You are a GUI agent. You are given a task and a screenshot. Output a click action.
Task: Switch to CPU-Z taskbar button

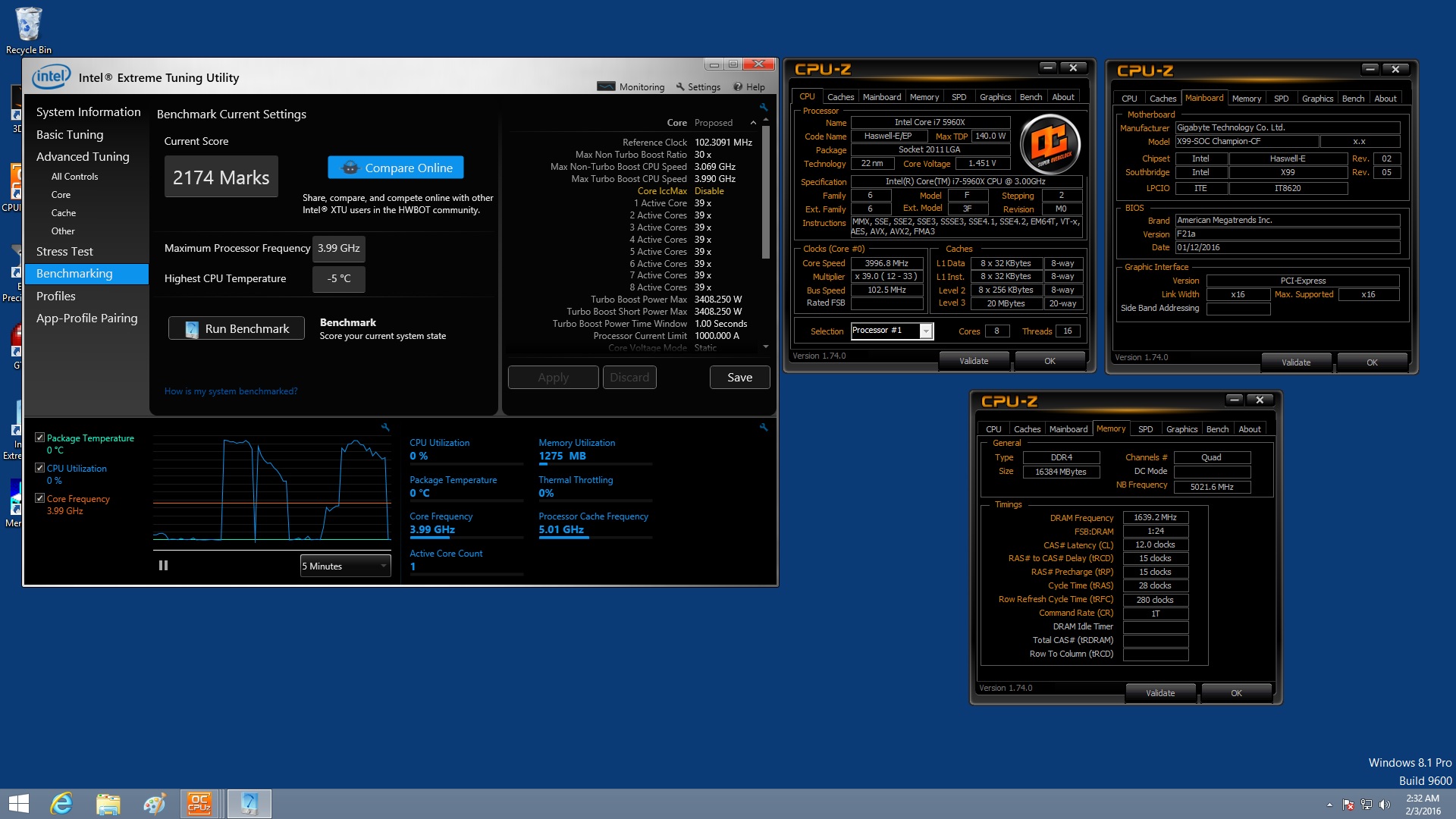click(200, 804)
